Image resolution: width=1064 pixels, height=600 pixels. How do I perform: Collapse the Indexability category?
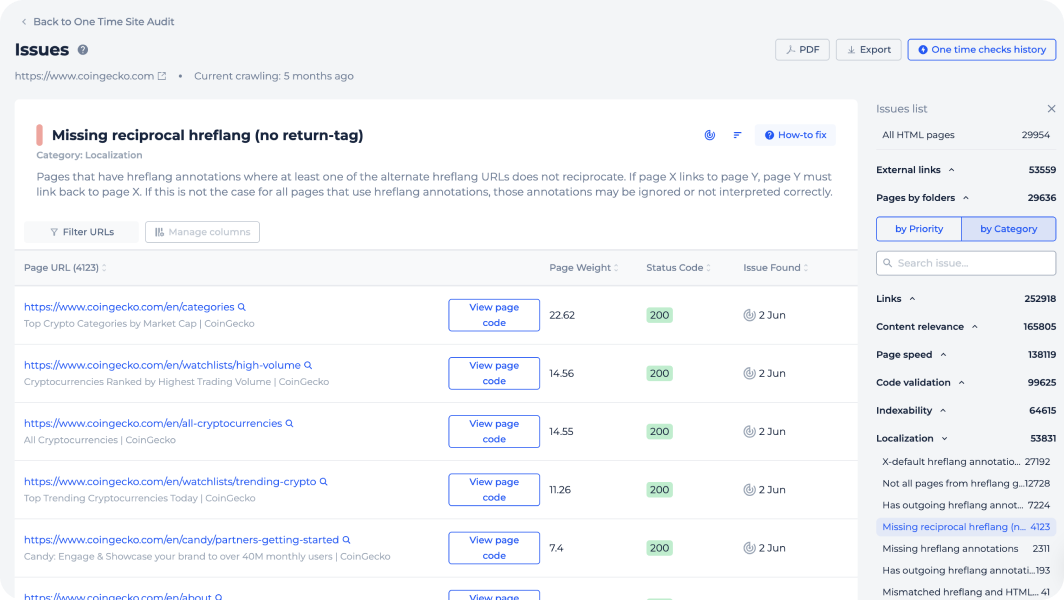point(943,411)
